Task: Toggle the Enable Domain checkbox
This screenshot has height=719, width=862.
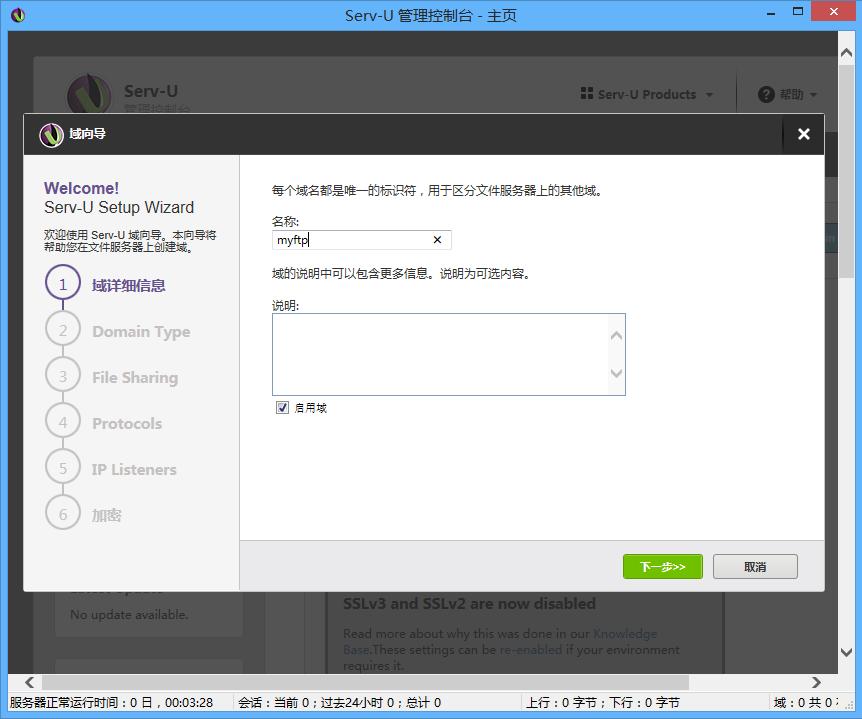Action: (282, 407)
